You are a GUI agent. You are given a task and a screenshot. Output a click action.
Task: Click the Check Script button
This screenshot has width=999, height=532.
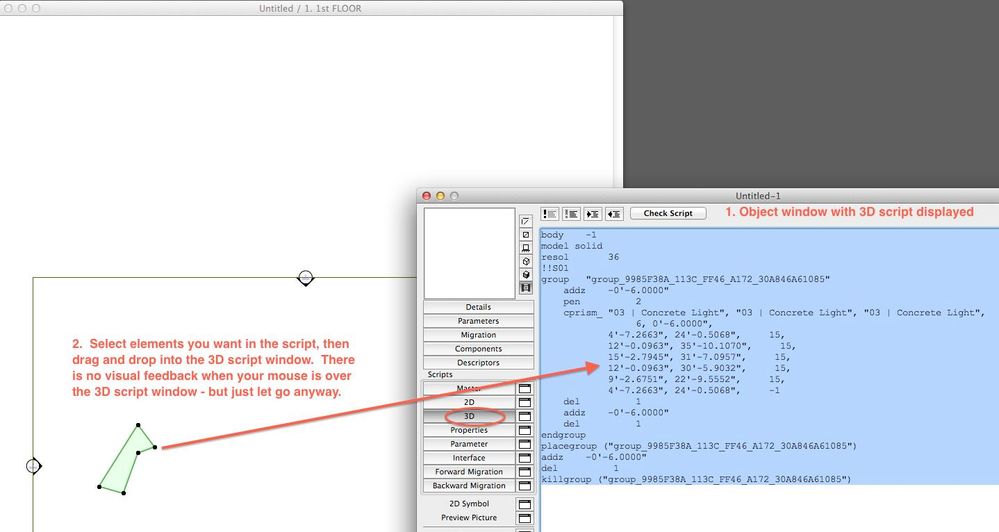point(668,213)
